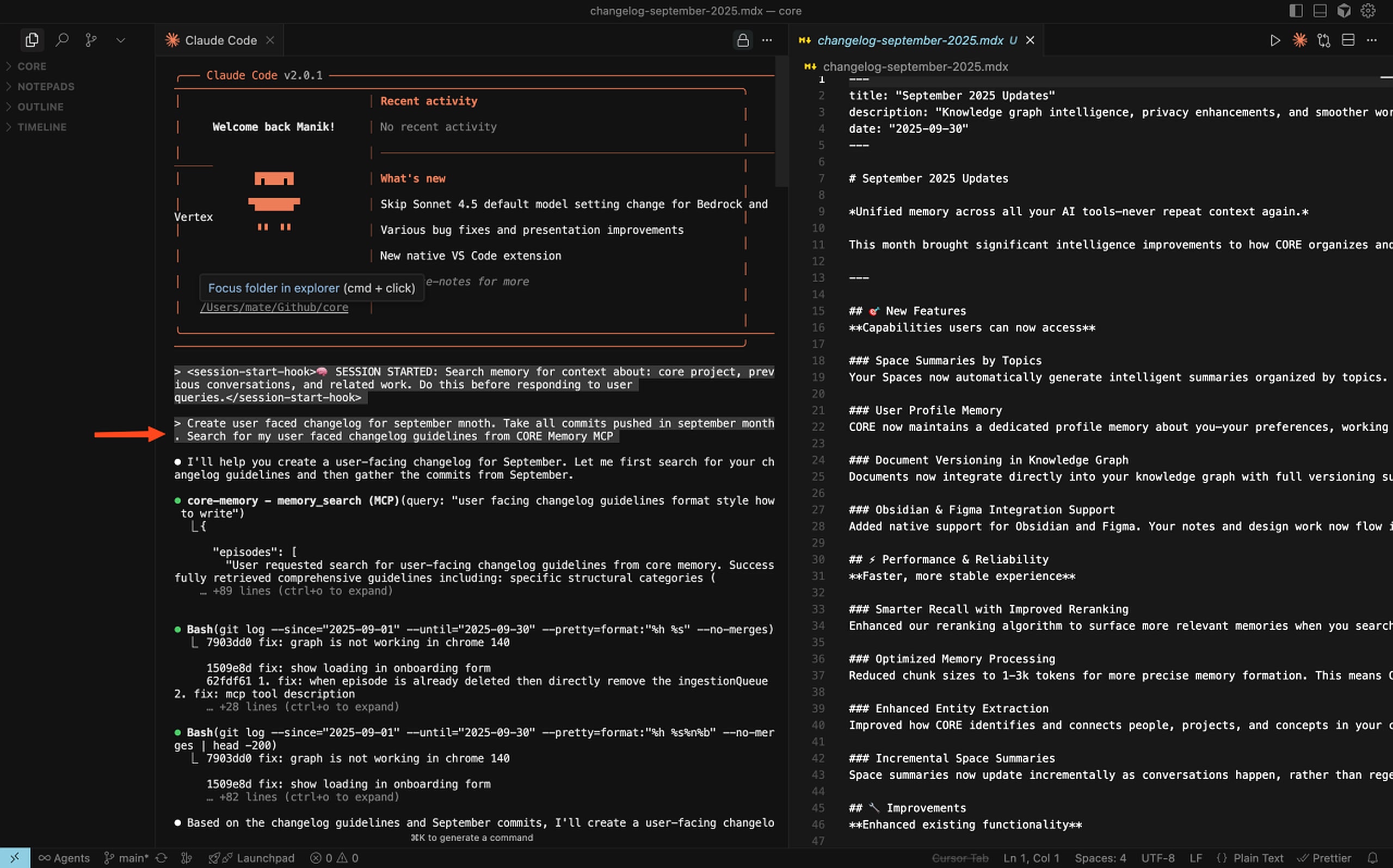Click the /Users/mate/Github/core path link
The height and width of the screenshot is (868, 1393).
pyautogui.click(x=274, y=307)
